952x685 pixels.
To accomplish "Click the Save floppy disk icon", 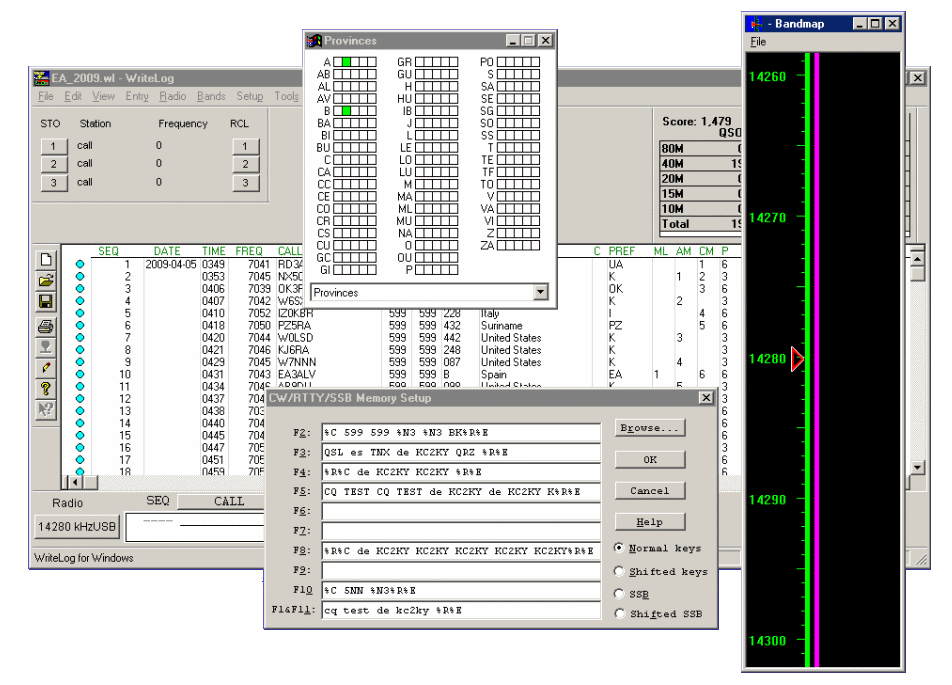I will pos(46,301).
